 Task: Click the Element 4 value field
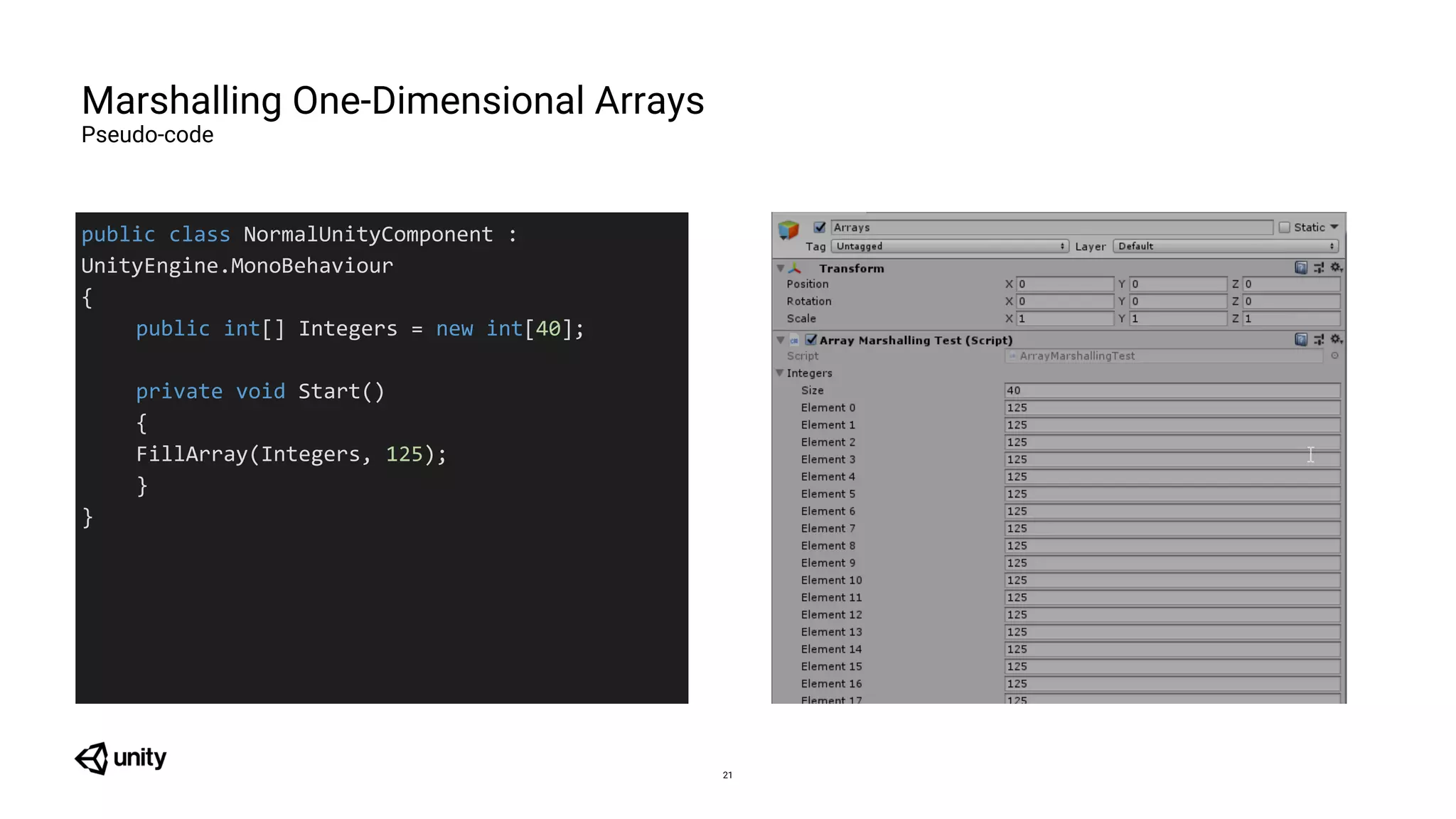(x=1172, y=476)
